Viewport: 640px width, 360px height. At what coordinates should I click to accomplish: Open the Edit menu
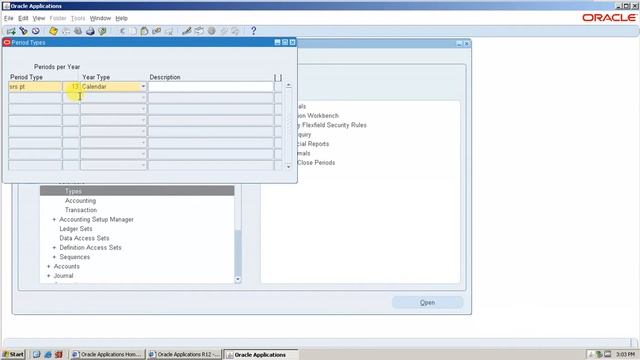[23, 18]
